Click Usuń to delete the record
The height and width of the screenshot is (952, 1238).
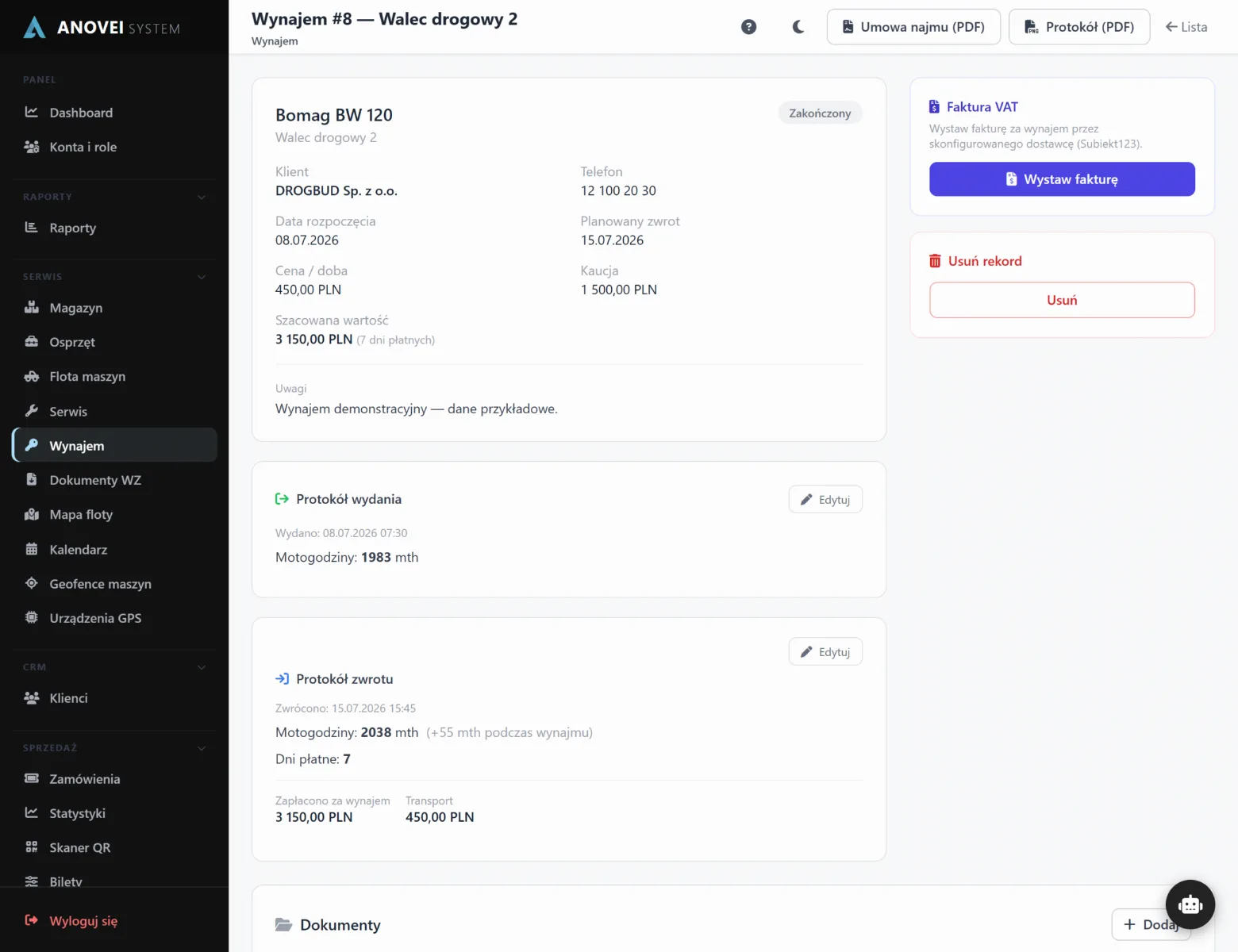pyautogui.click(x=1062, y=300)
